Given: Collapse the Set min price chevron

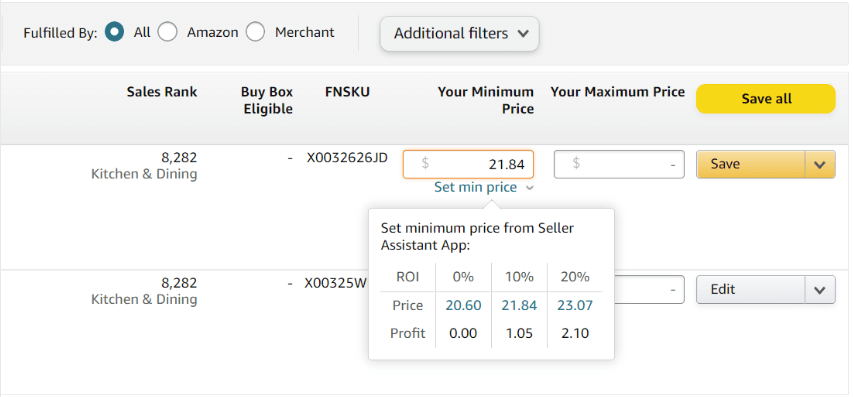Looking at the screenshot, I should click(529, 188).
